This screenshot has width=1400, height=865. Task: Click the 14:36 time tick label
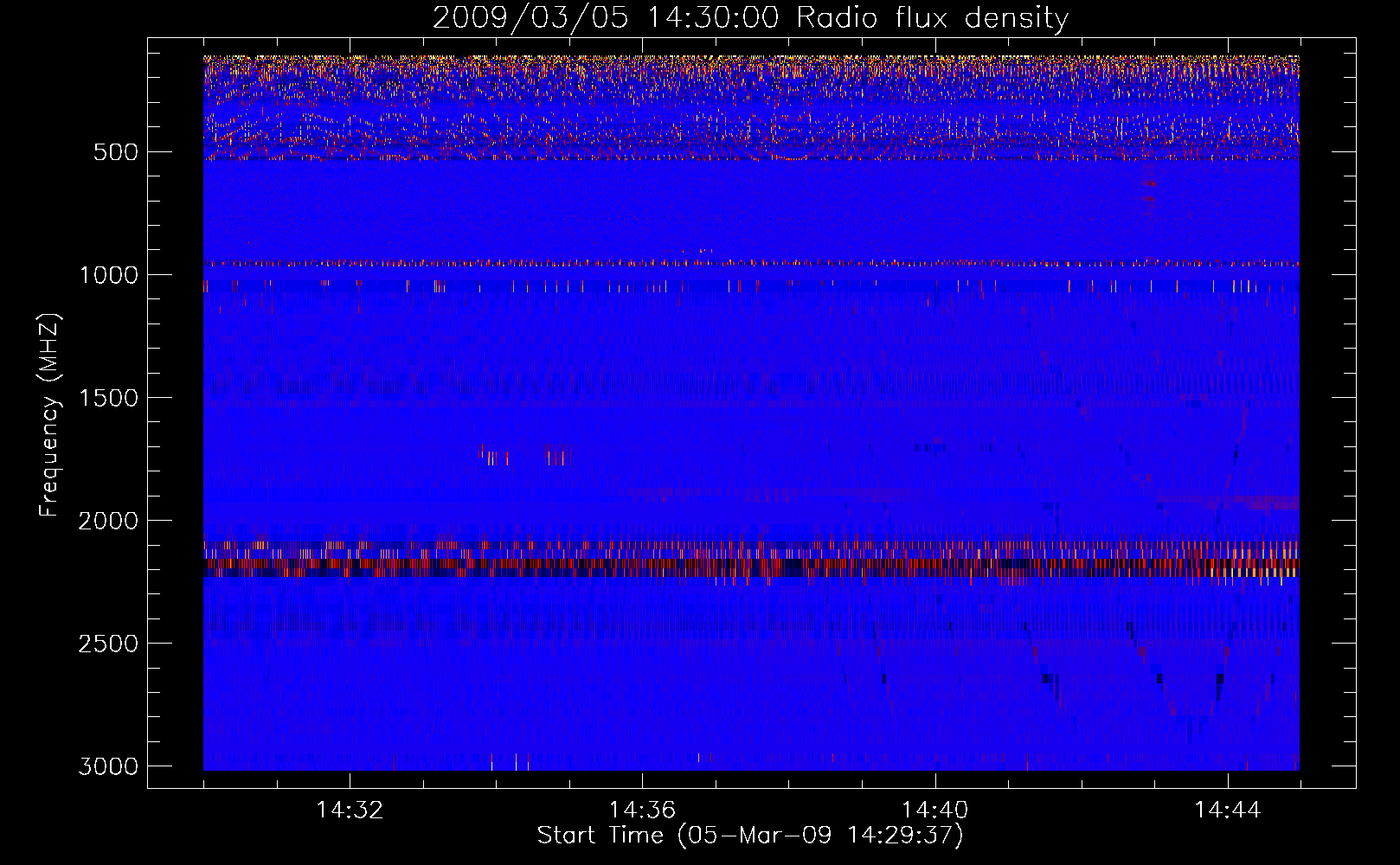[642, 811]
